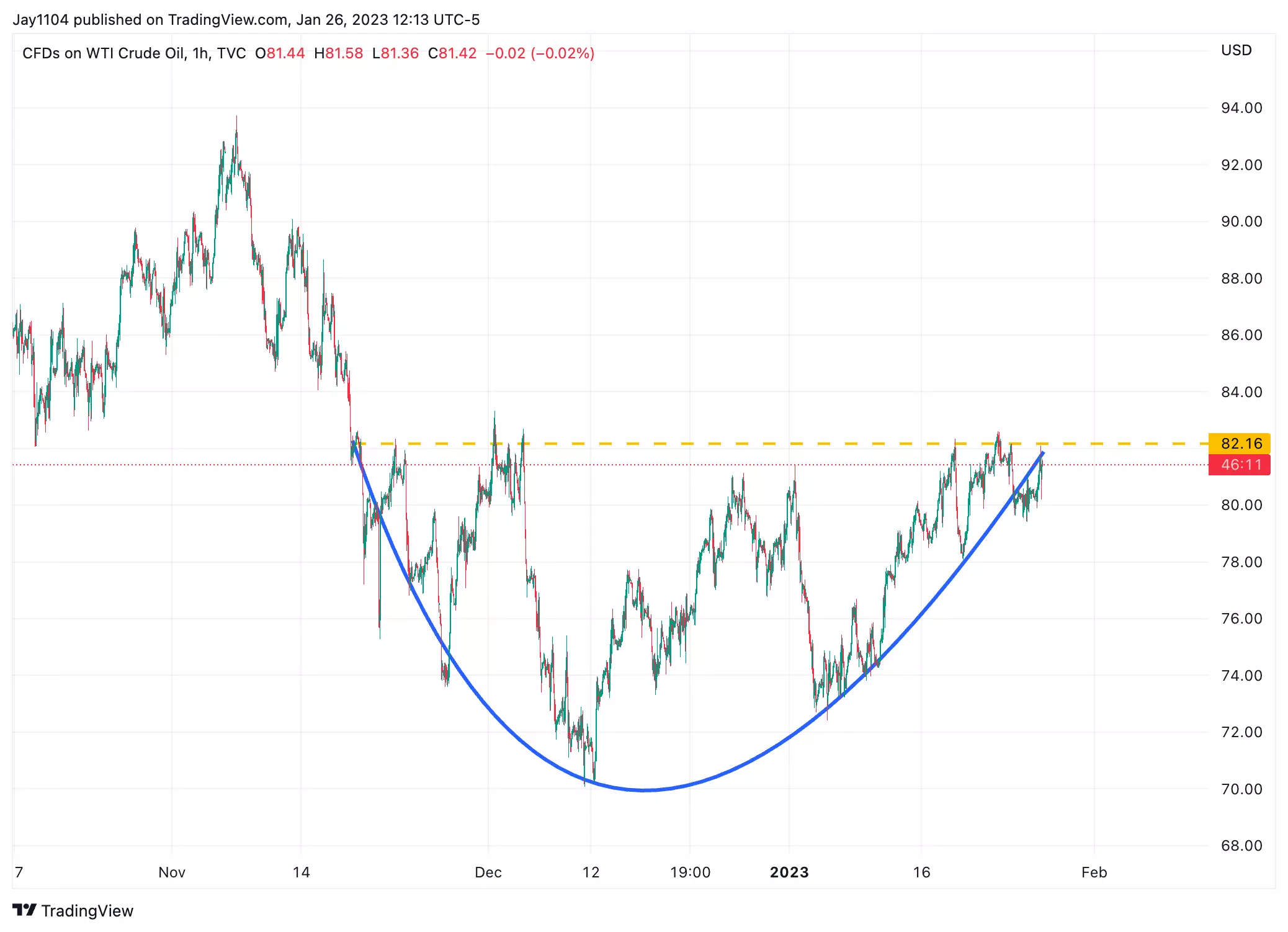
Task: Click the 7 date axis label
Action: point(19,872)
